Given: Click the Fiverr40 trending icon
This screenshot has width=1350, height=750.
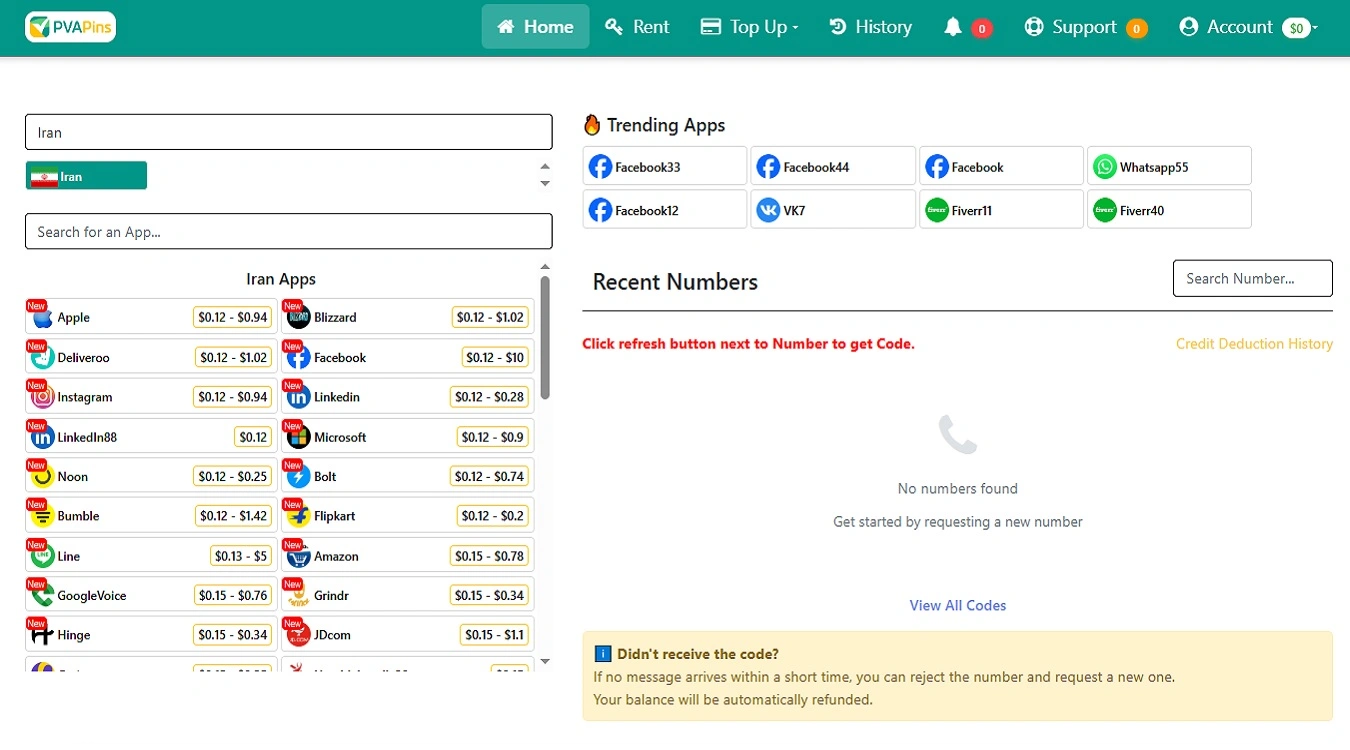Looking at the screenshot, I should click(1105, 210).
